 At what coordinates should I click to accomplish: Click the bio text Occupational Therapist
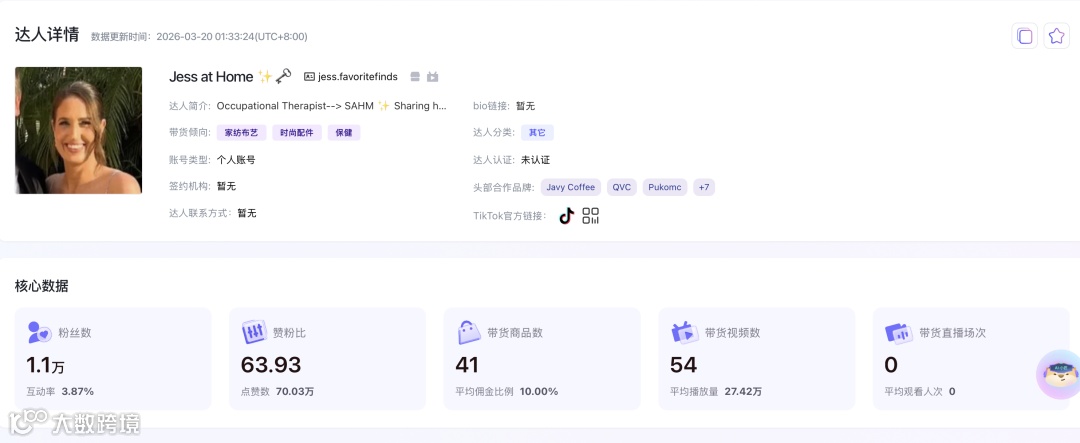tap(331, 106)
